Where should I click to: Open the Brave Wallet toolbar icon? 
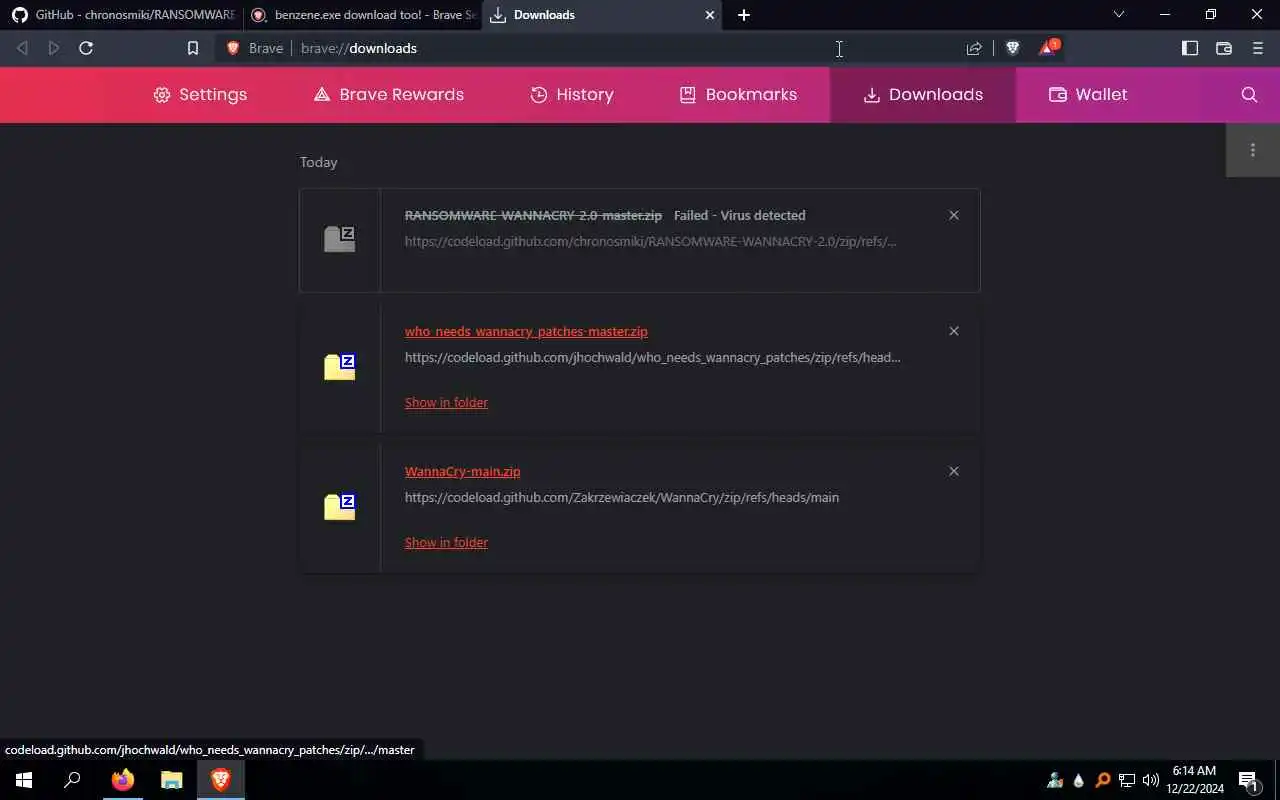coord(1224,48)
